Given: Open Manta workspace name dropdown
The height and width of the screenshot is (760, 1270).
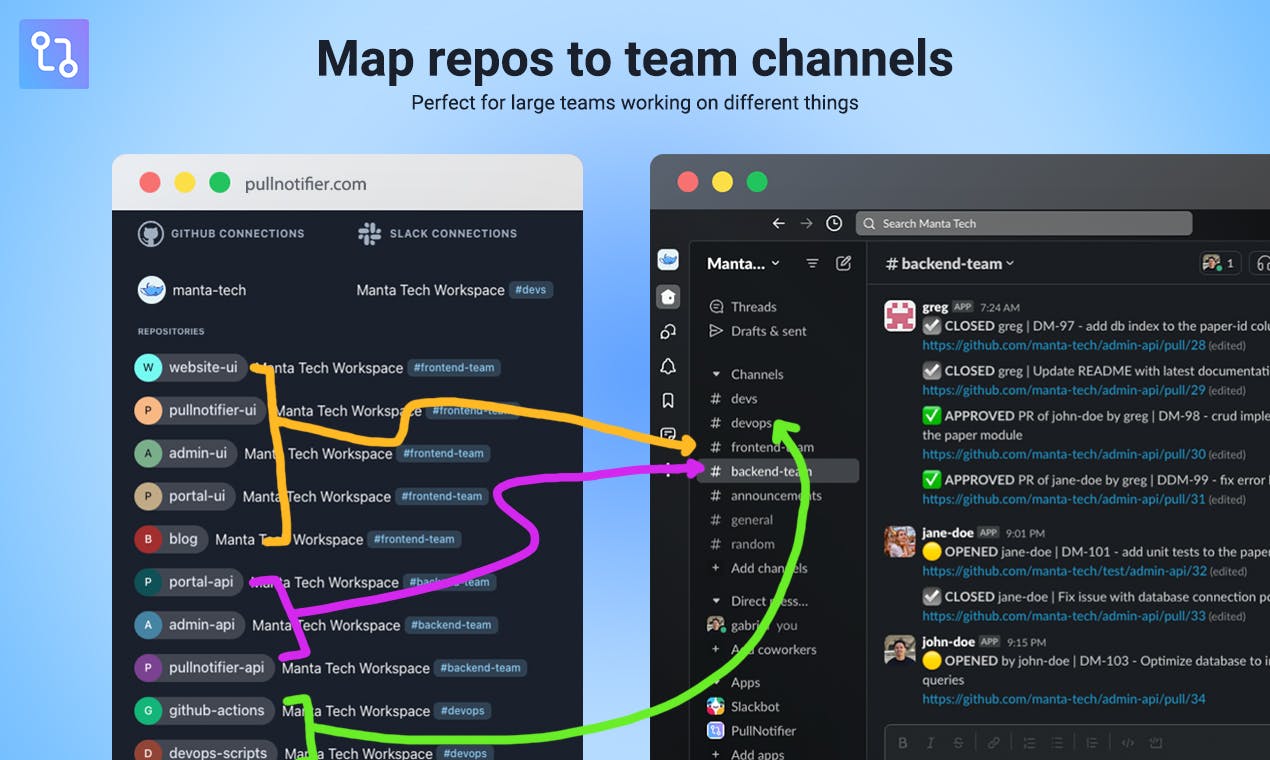Looking at the screenshot, I should pyautogui.click(x=743, y=263).
